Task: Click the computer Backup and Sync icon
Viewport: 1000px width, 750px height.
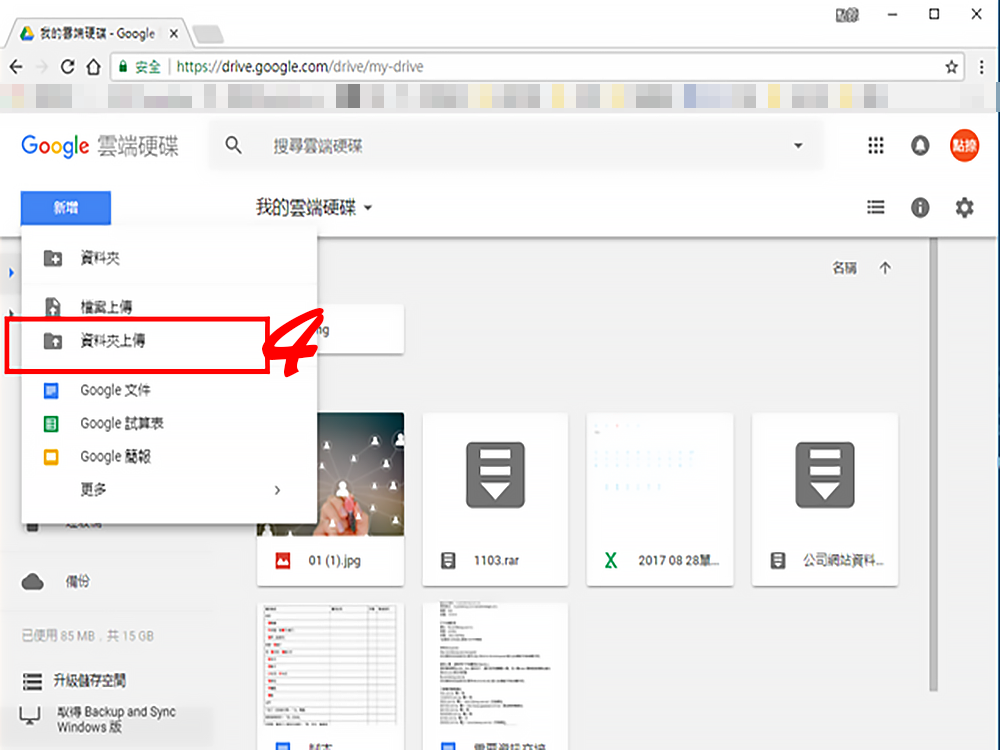Action: 30,716
